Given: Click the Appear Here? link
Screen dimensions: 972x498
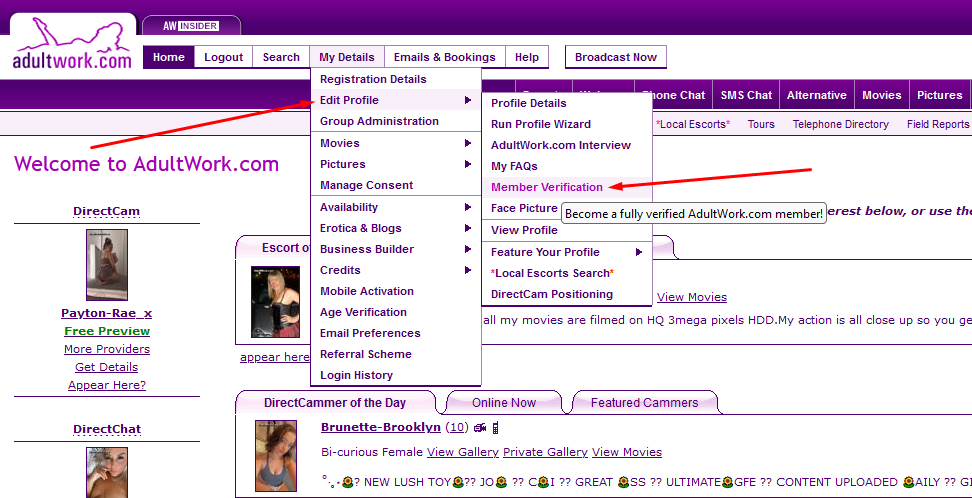Looking at the screenshot, I should coord(107,385).
